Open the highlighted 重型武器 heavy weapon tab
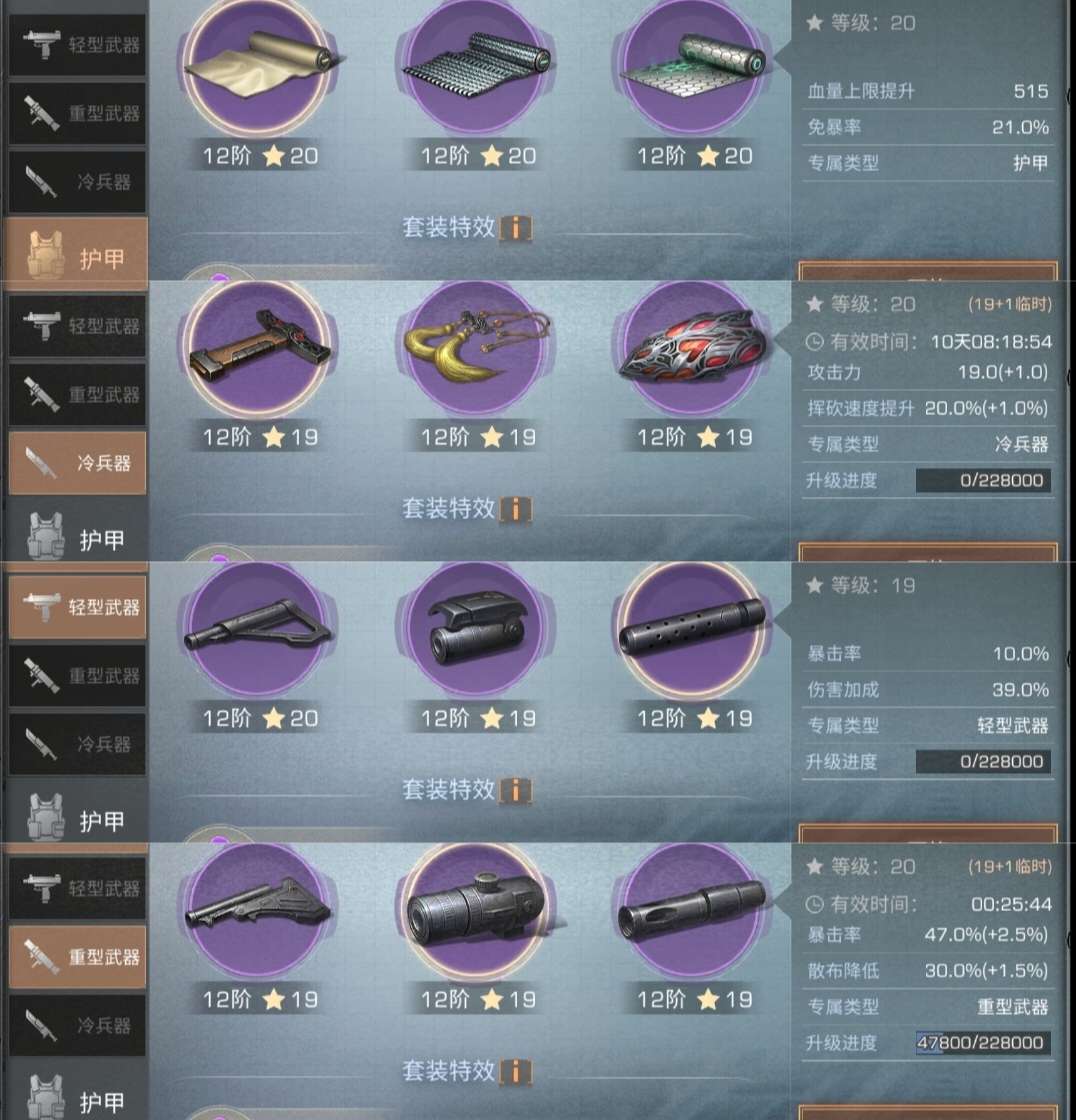 [78, 957]
